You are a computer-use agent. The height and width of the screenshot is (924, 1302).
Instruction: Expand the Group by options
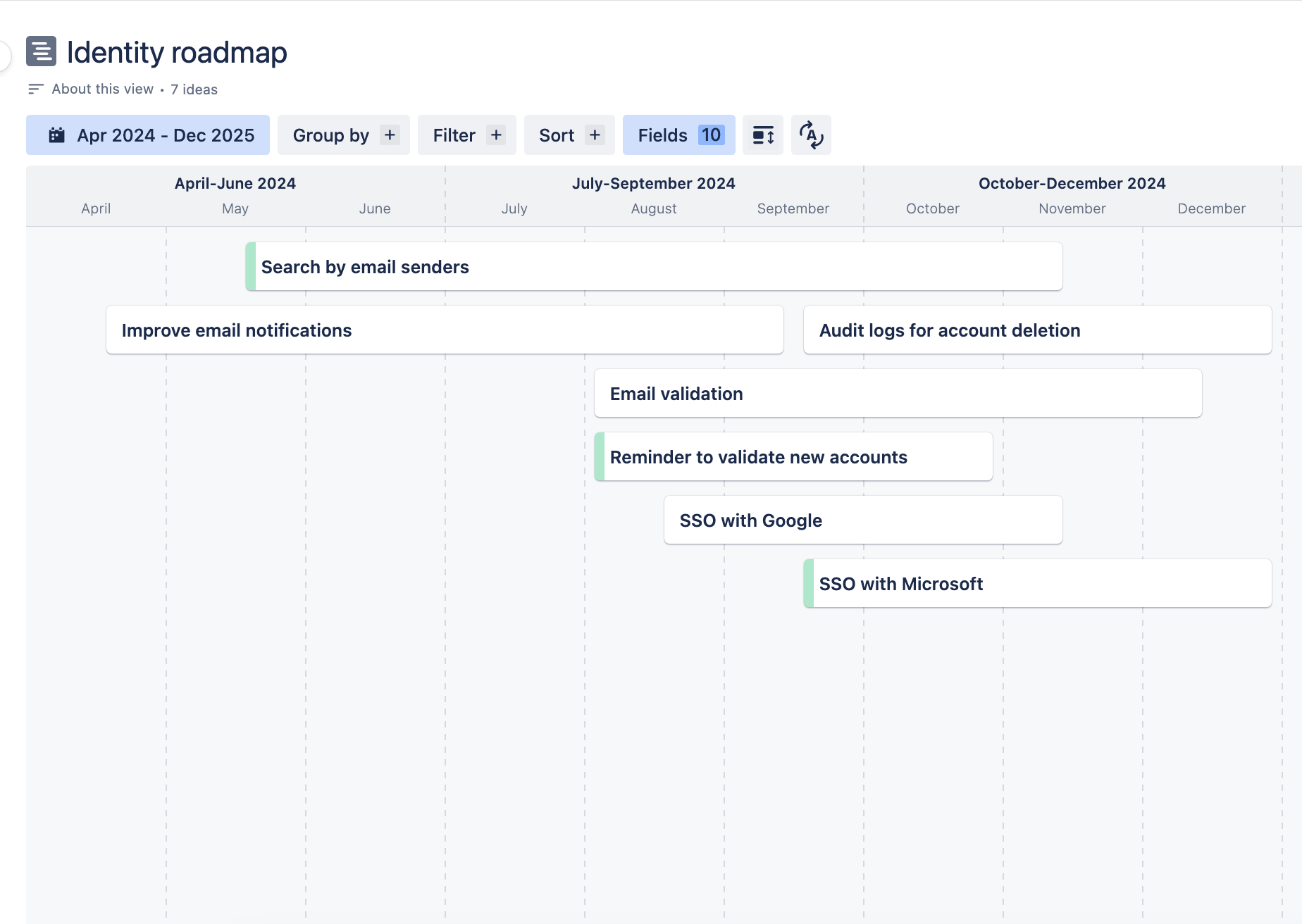click(344, 135)
